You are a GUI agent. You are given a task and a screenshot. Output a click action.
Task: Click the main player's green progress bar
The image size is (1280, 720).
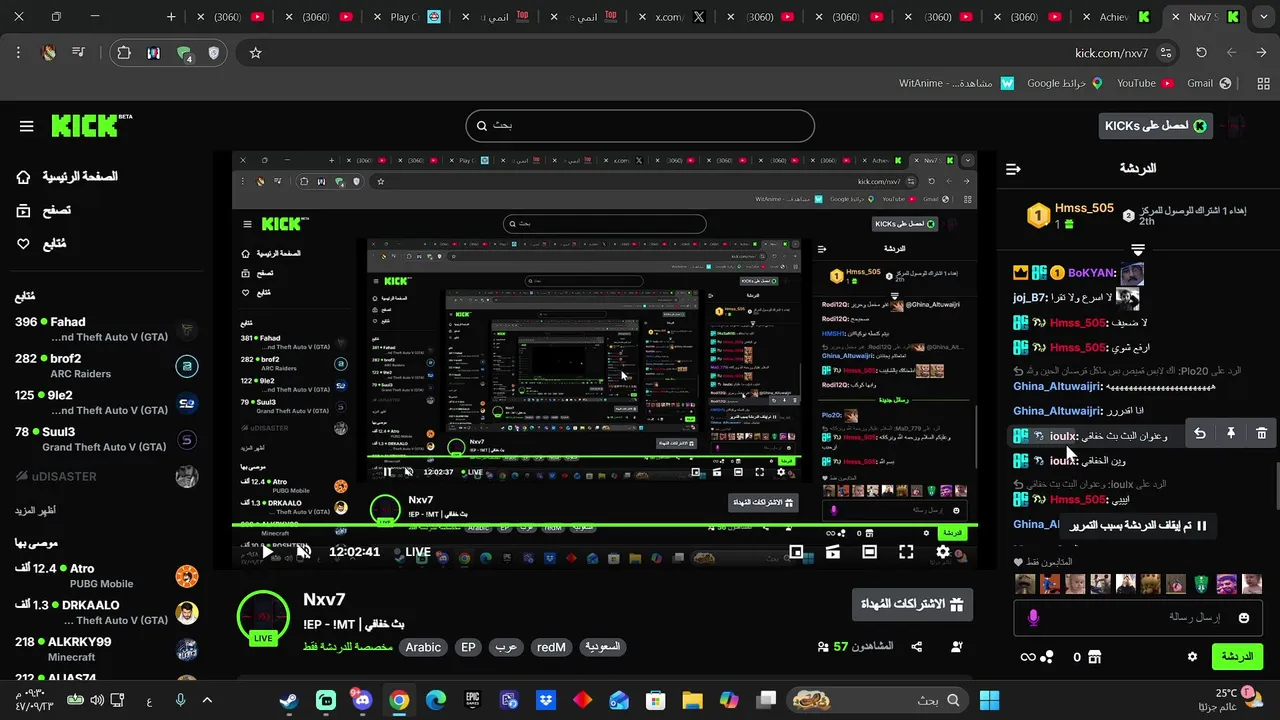(605, 525)
